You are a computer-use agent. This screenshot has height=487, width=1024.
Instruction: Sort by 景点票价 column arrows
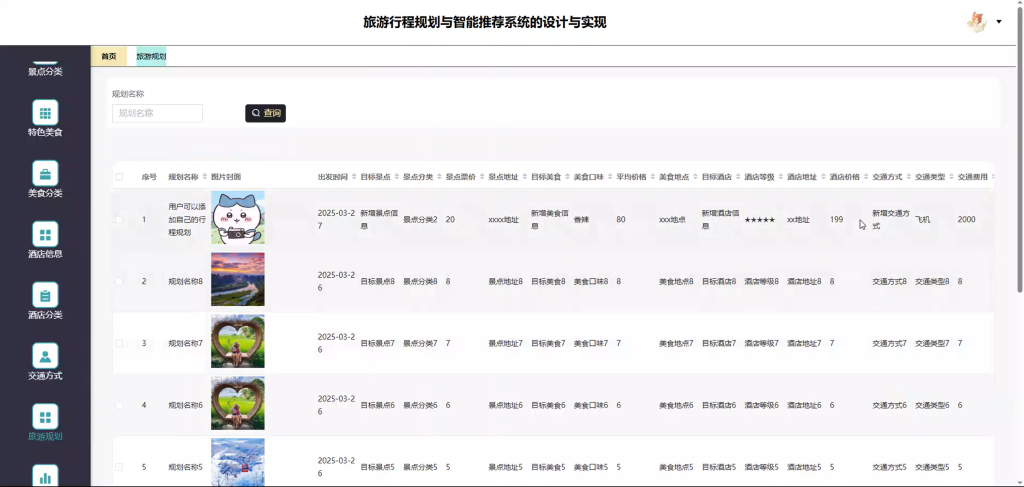482,177
